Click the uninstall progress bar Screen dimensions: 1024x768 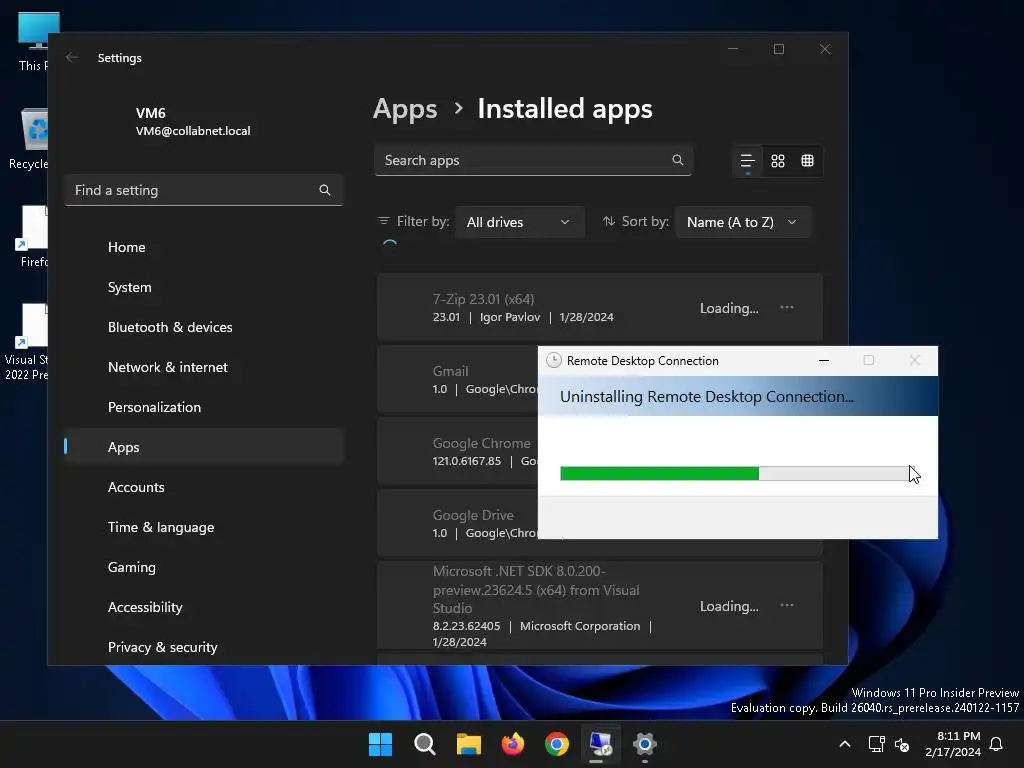735,473
